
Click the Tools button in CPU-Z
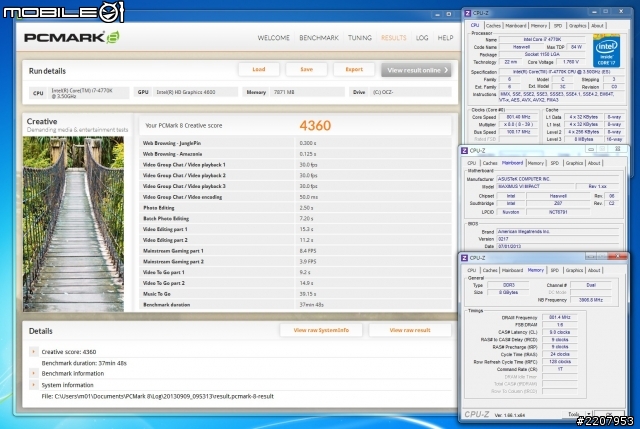(573, 414)
